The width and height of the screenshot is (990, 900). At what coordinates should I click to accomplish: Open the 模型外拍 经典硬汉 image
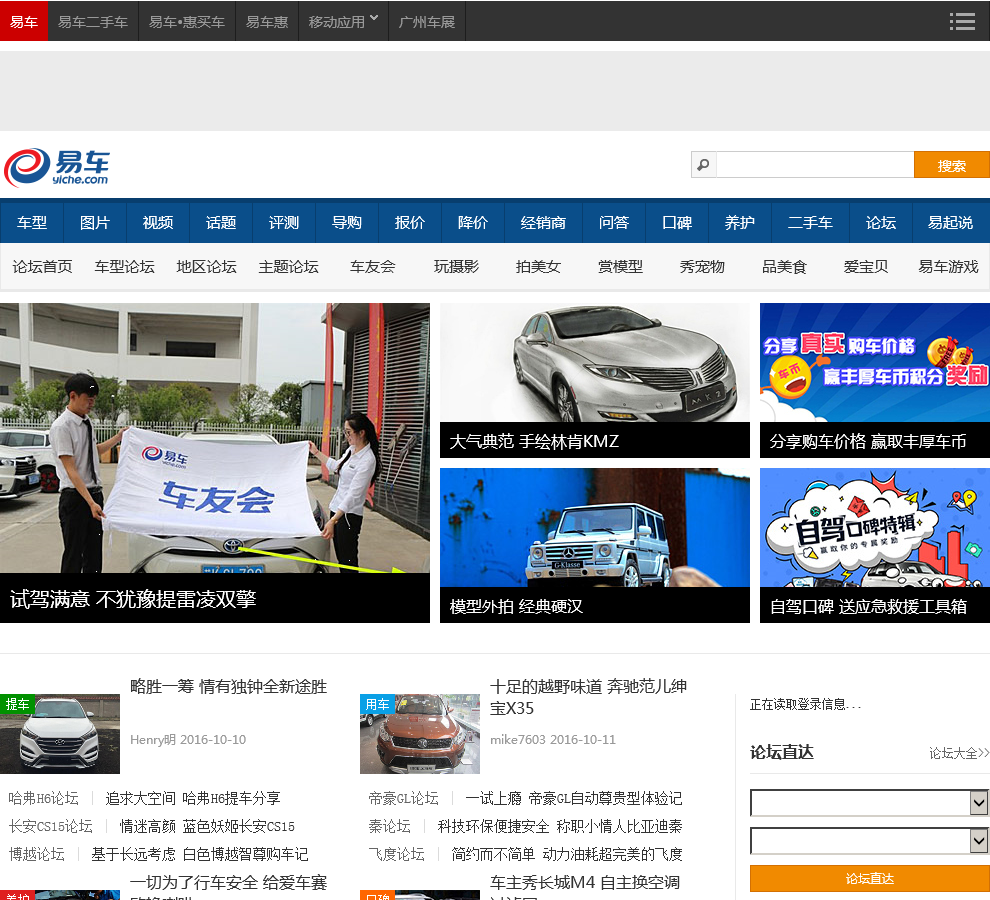click(x=595, y=527)
